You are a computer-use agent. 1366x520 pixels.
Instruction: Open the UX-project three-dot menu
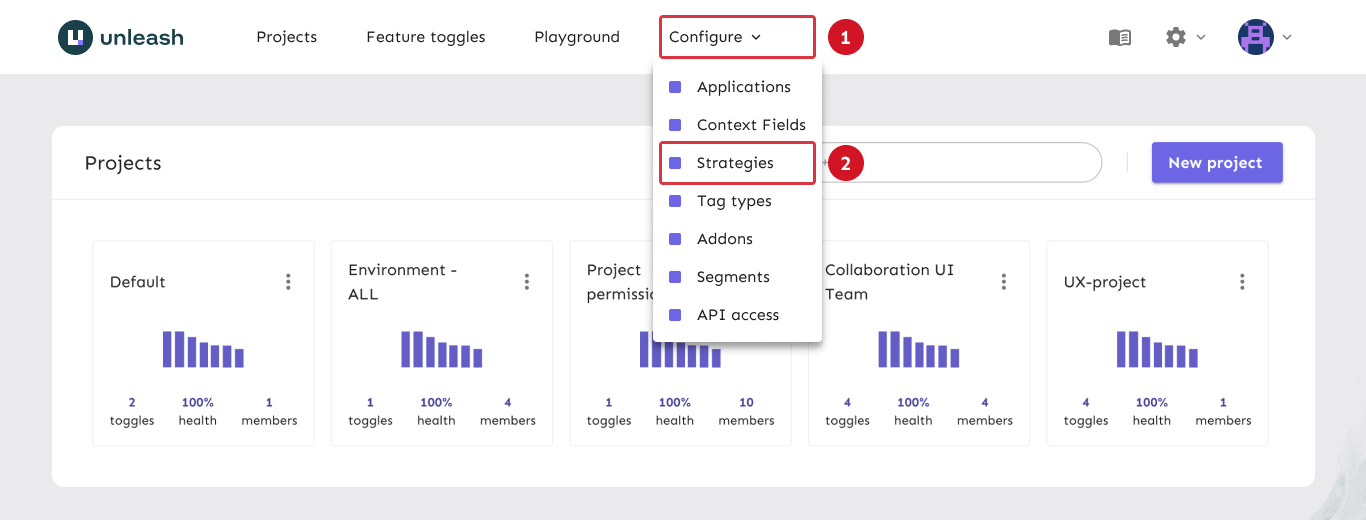pyautogui.click(x=1242, y=282)
